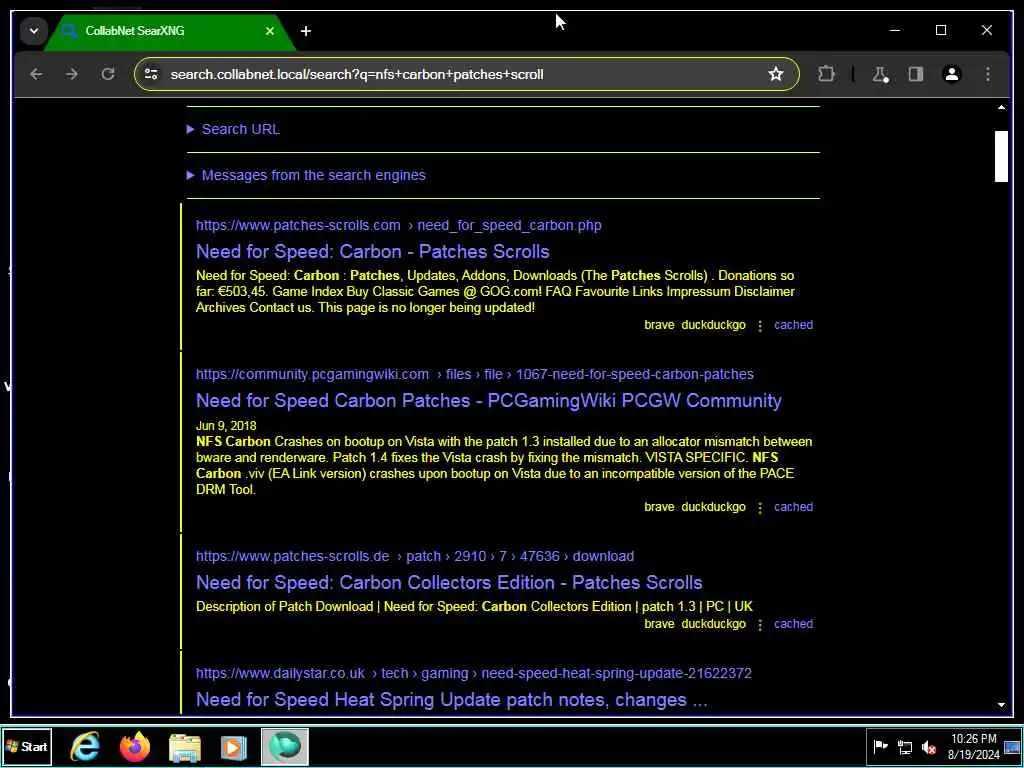The image size is (1024, 768).
Task: Open the dailystar.co.uk URL link
Action: pos(473,673)
